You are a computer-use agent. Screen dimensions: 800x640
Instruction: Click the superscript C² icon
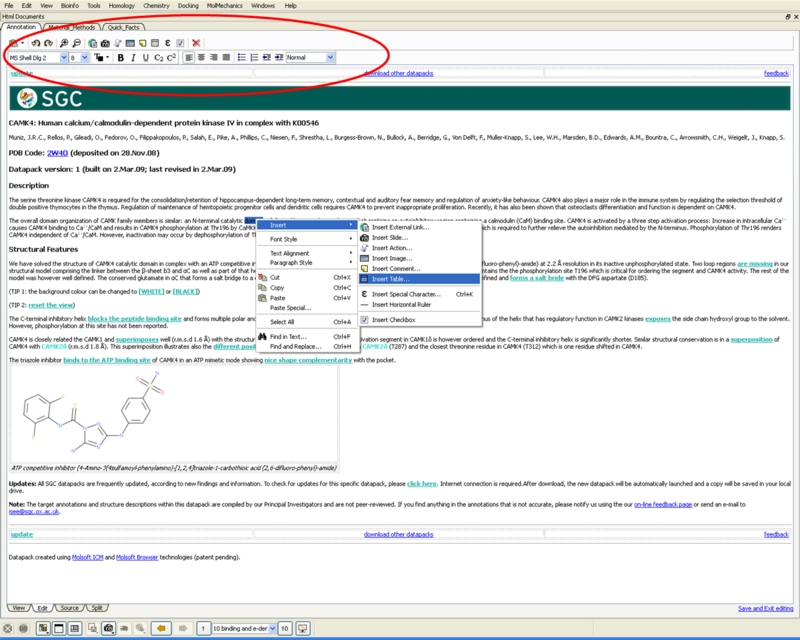(x=172, y=58)
